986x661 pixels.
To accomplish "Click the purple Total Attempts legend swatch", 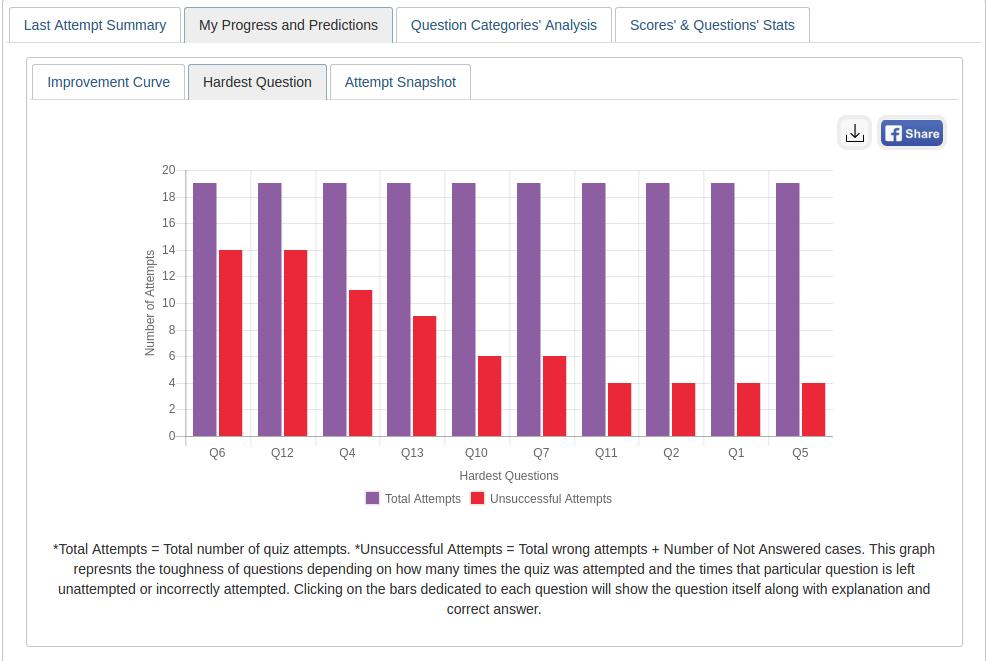I will [x=373, y=498].
